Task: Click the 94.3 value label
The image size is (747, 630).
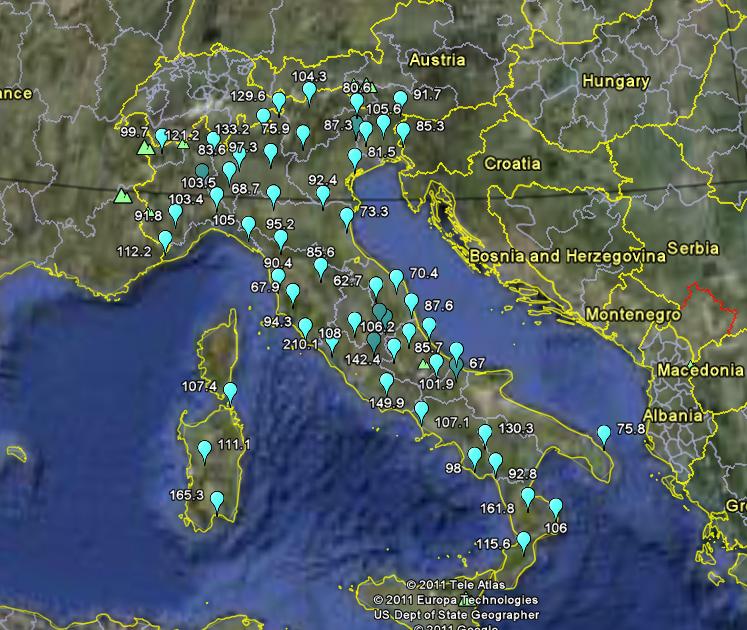Action: (278, 322)
